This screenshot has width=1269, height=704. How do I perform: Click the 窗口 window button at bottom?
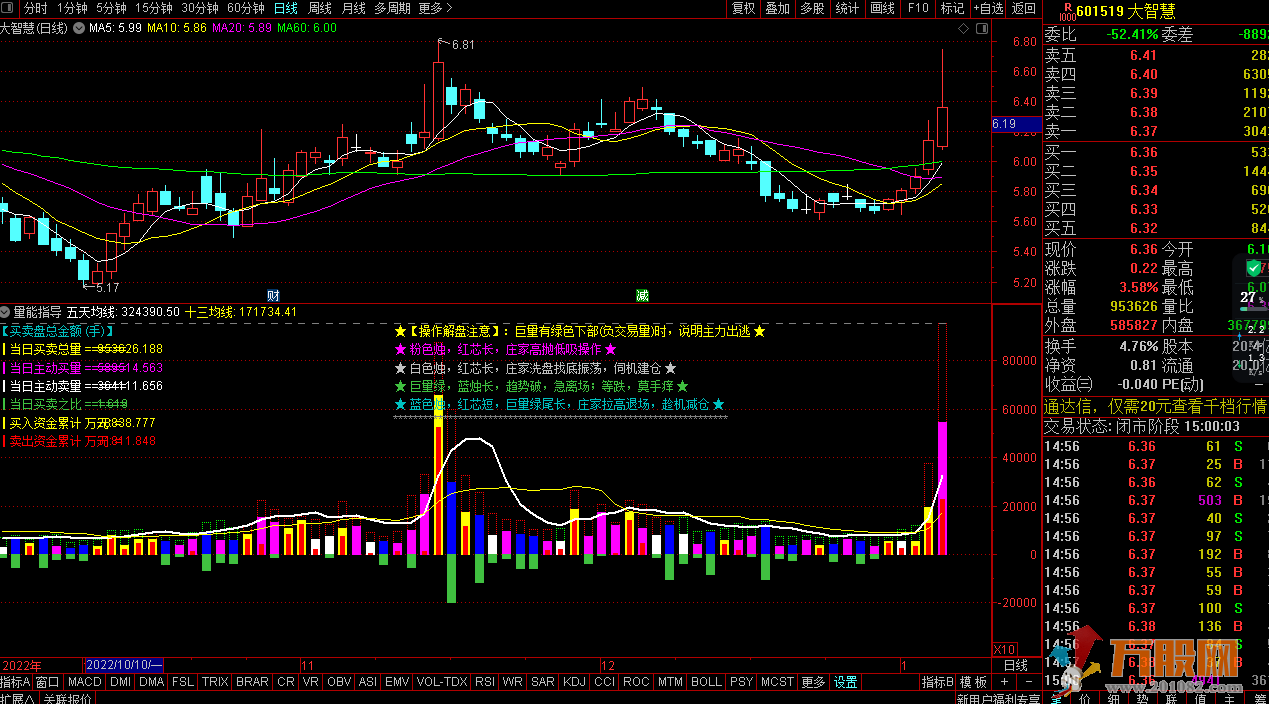point(47,682)
